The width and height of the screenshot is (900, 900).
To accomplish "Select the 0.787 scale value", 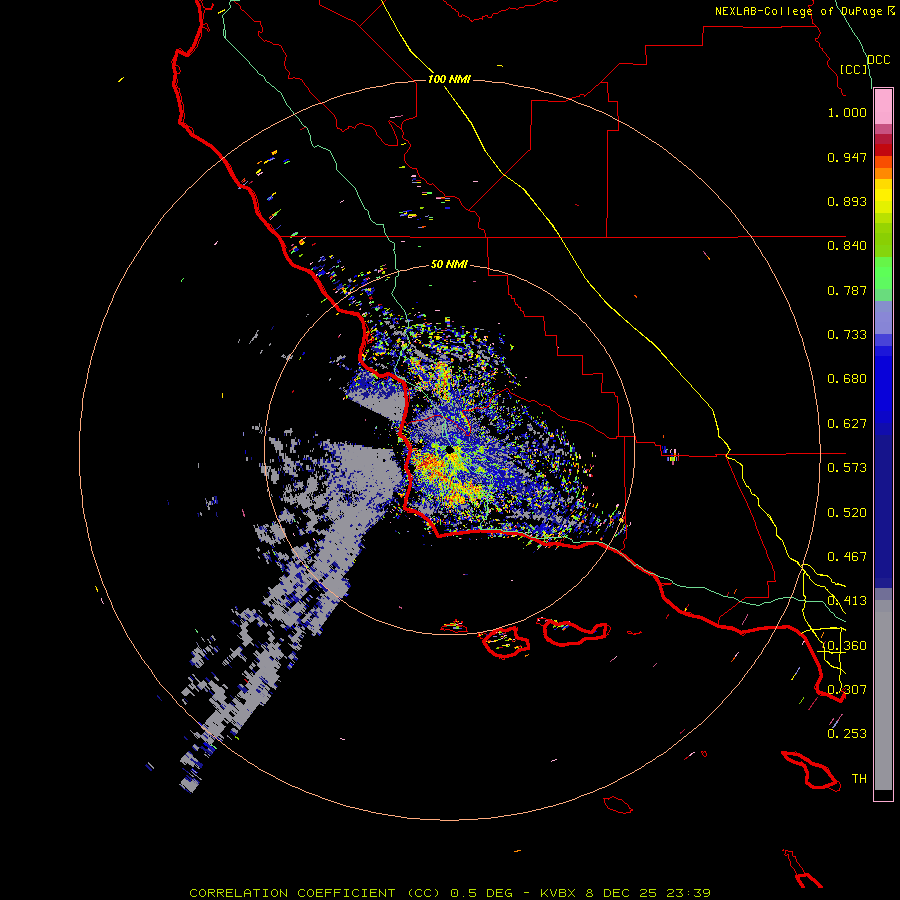I will [x=847, y=290].
